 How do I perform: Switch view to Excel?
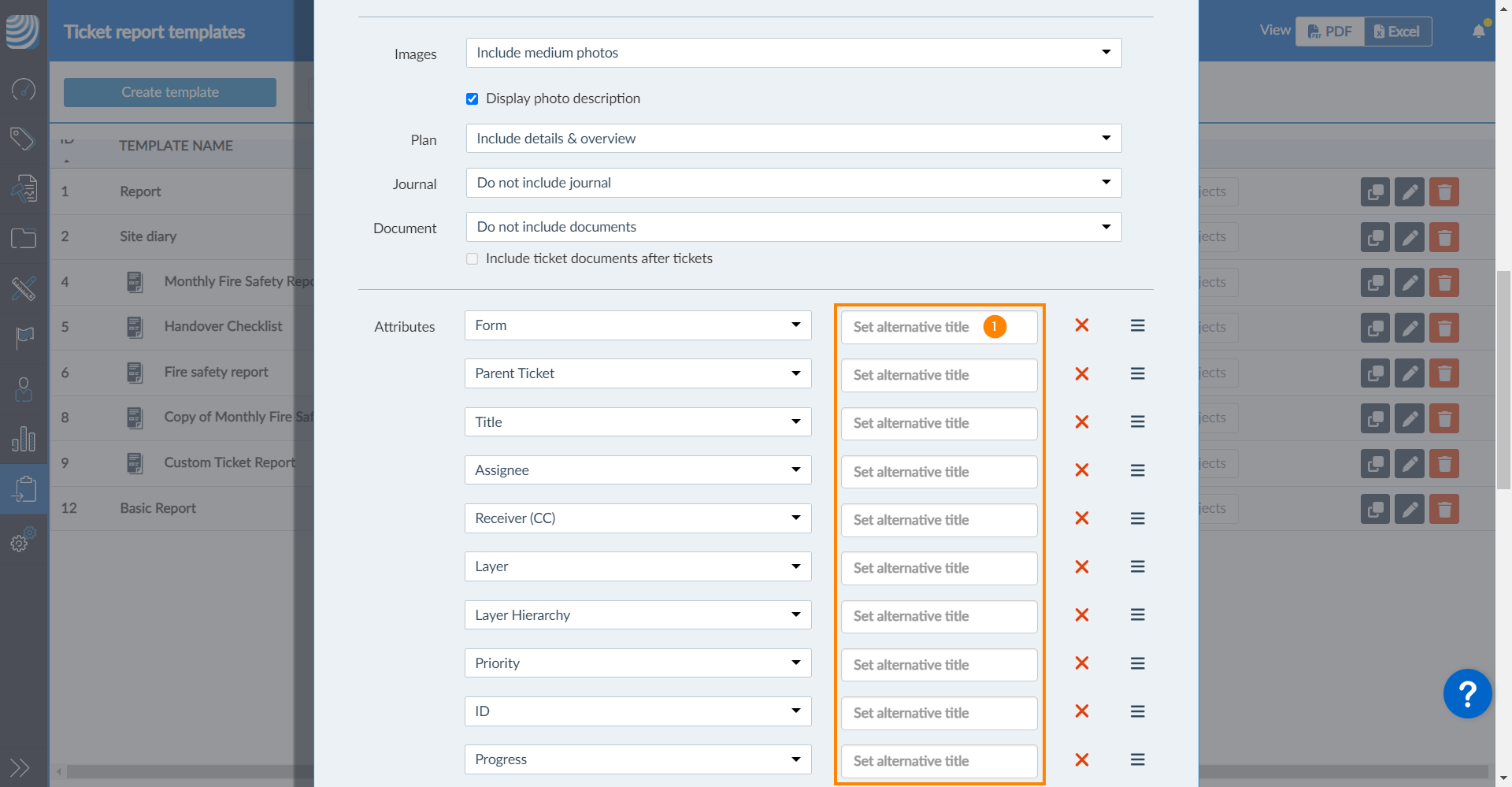point(1397,32)
